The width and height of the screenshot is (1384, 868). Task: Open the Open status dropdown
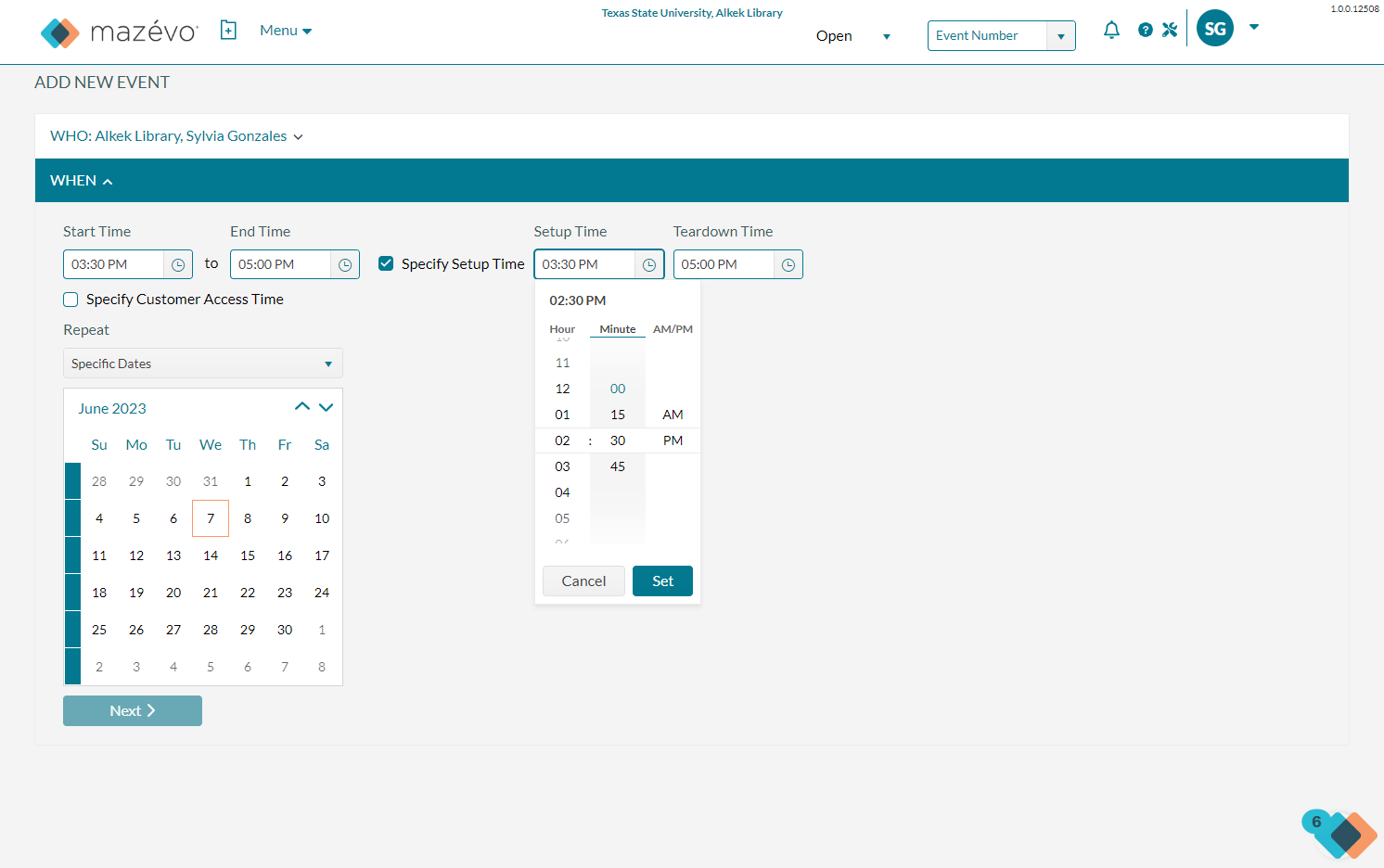pyautogui.click(x=853, y=36)
